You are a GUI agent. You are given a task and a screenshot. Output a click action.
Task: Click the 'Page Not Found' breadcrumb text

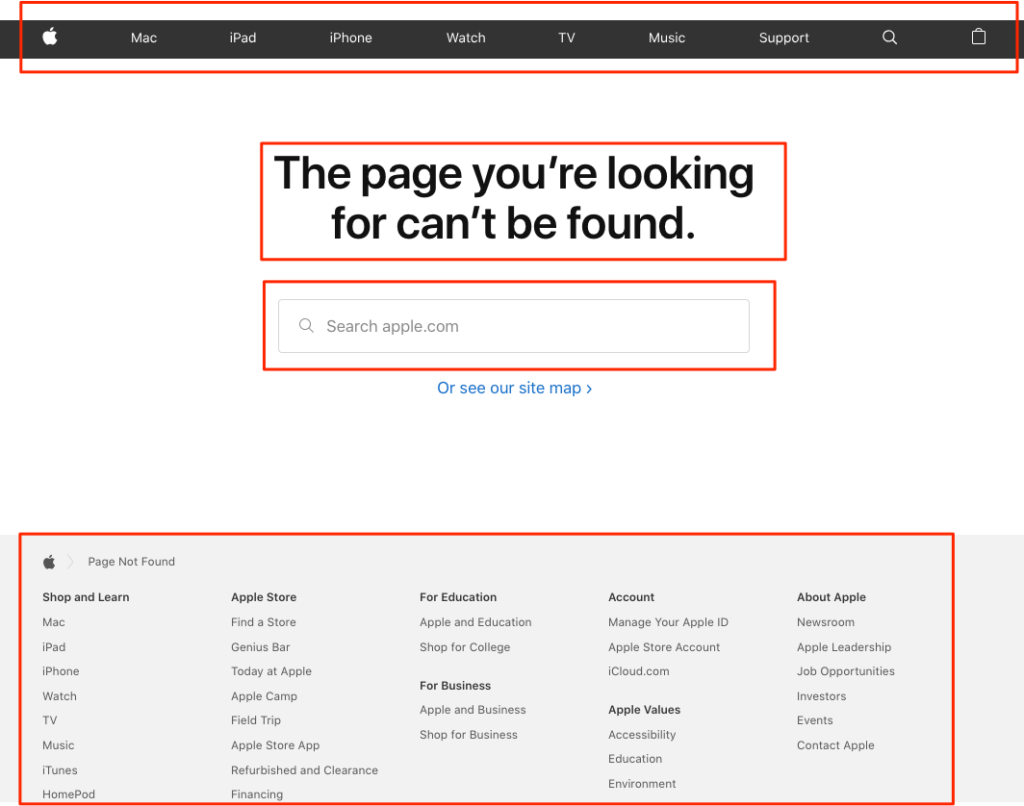coord(131,562)
